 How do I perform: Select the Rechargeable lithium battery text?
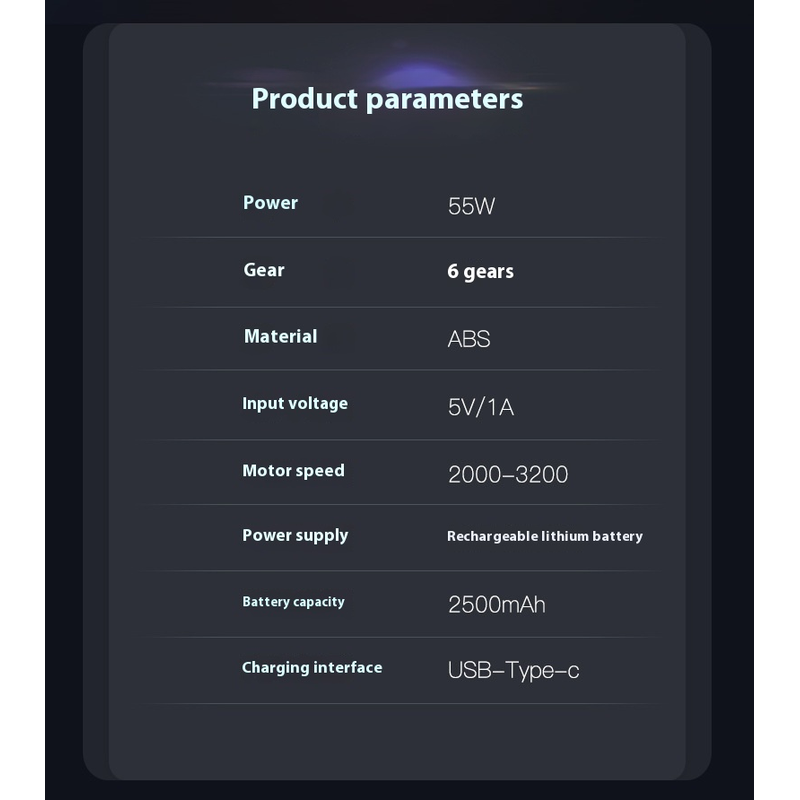(x=544, y=537)
